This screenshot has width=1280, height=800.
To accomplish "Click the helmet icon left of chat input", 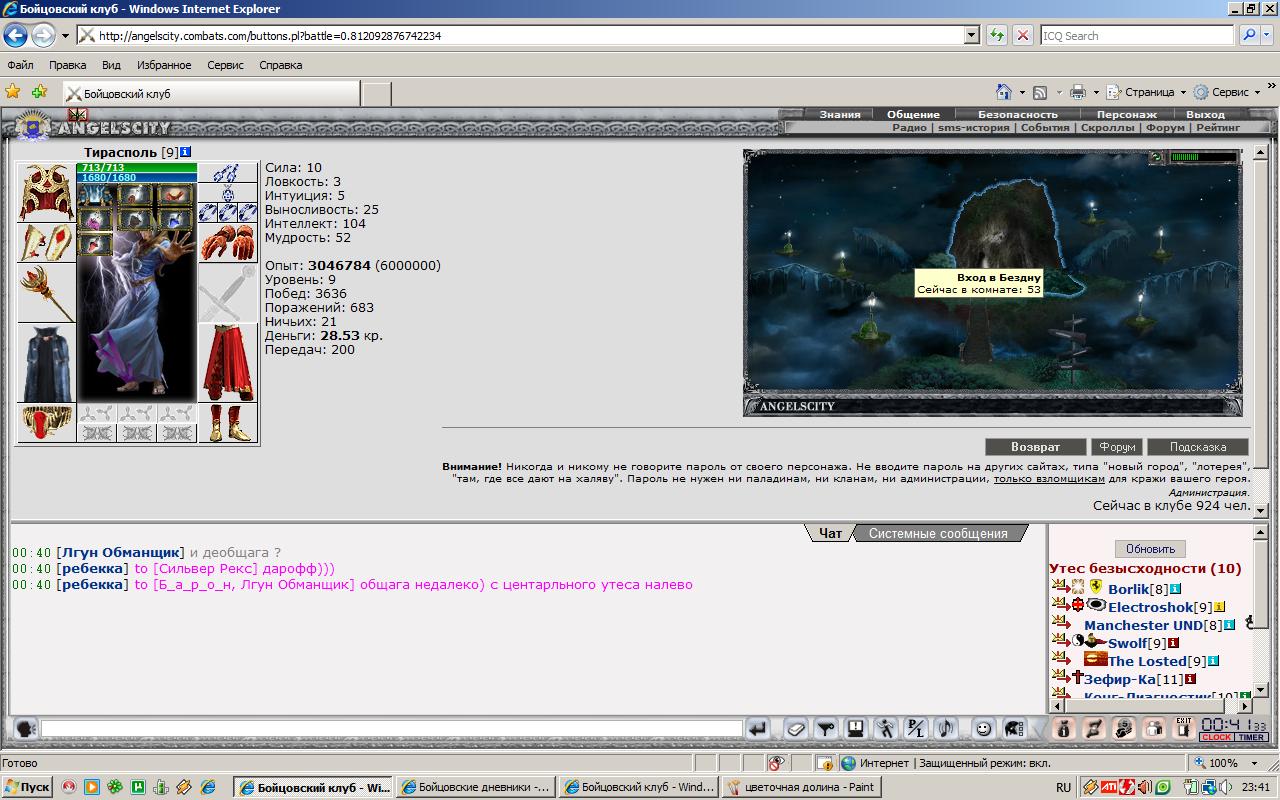I will [x=25, y=729].
